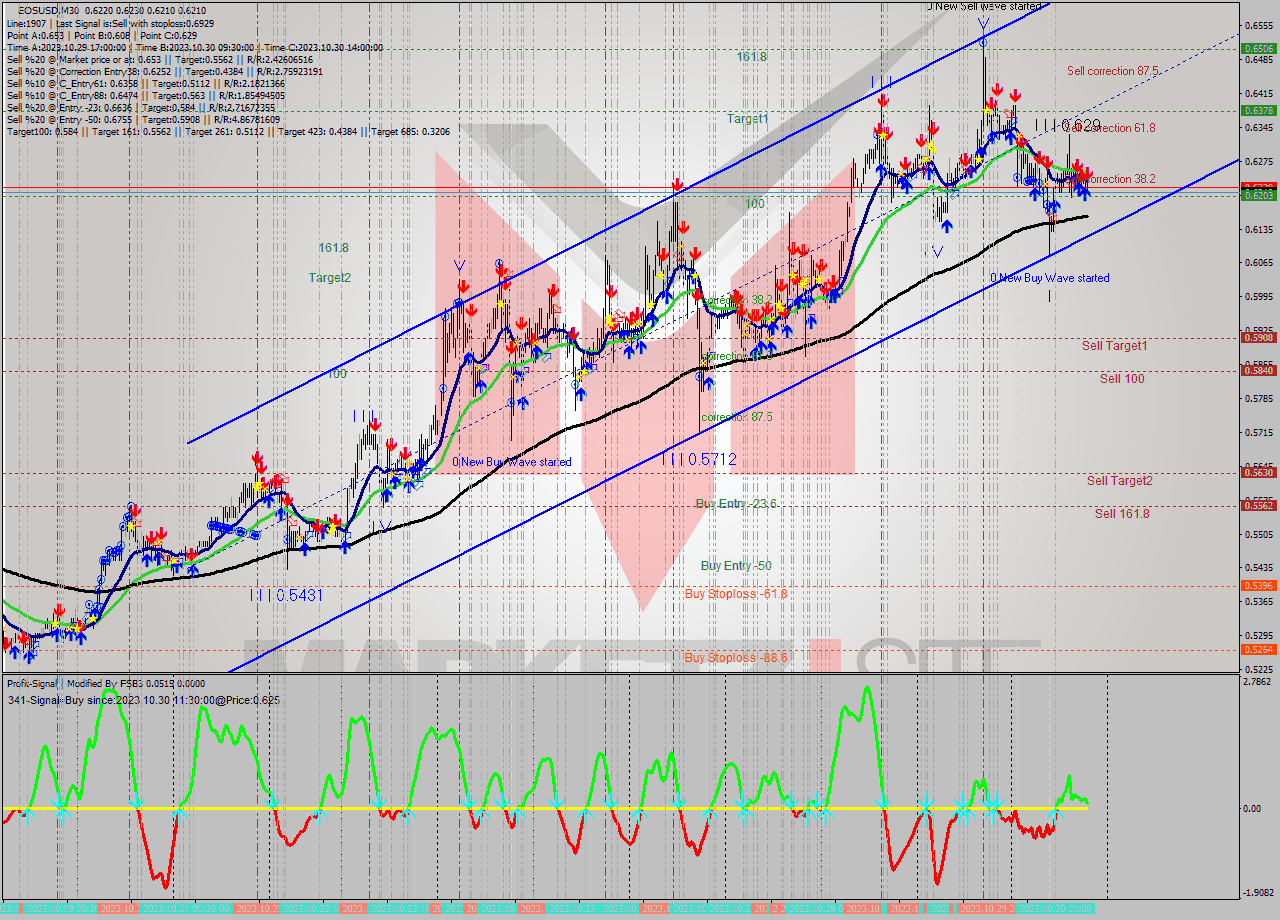Select the Buy Stoploss -61.8 label

point(735,594)
